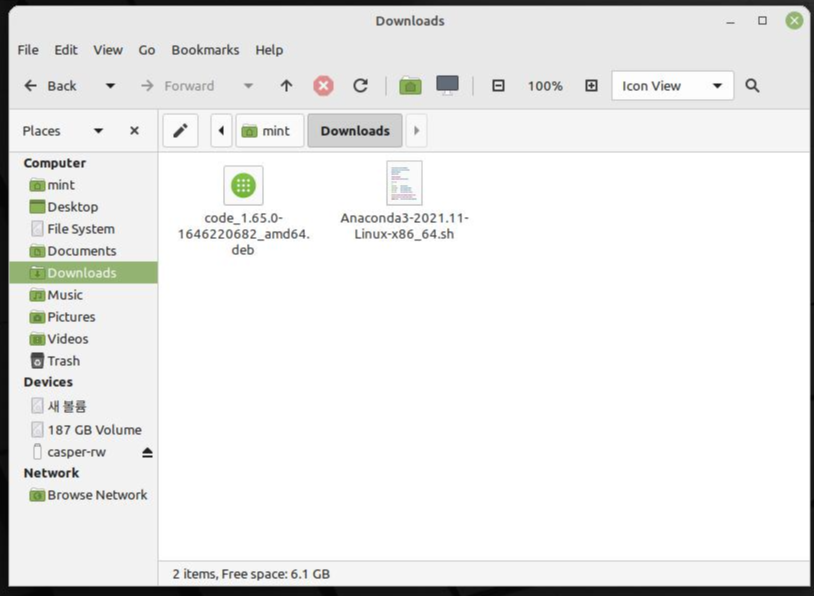The image size is (814, 596).
Task: Close the Downloads window
Action: click(x=794, y=21)
